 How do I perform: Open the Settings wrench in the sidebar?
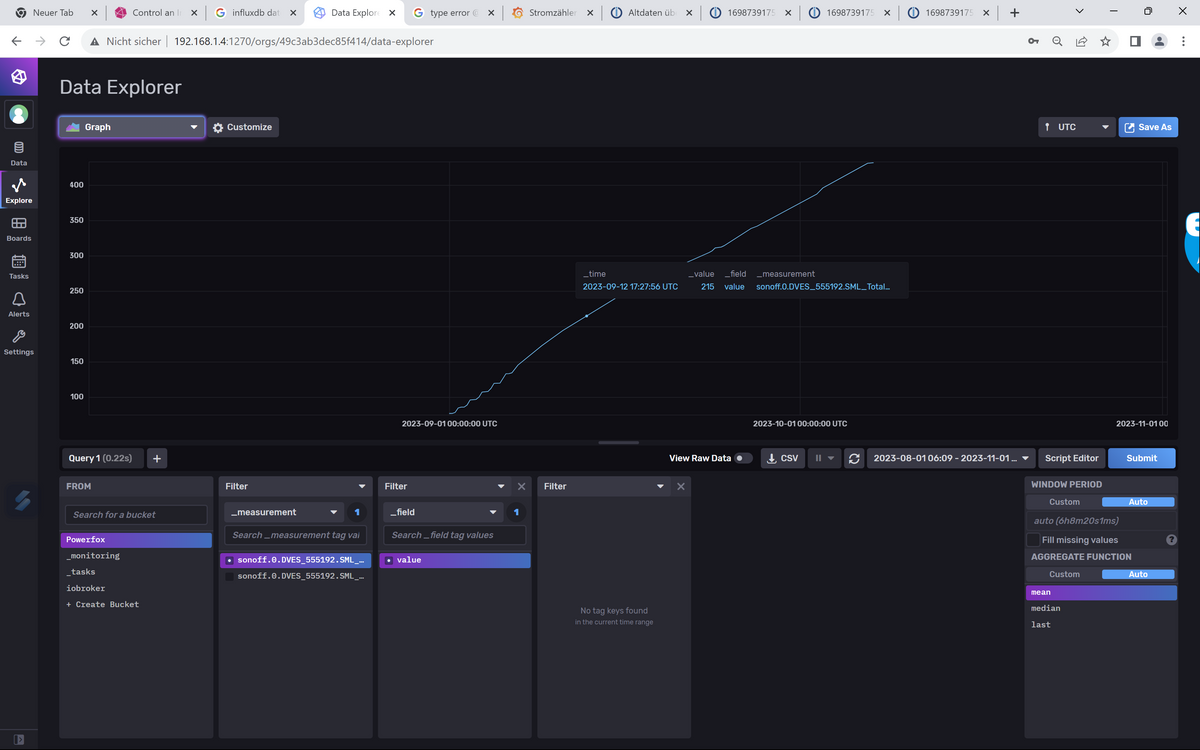pyautogui.click(x=18, y=343)
